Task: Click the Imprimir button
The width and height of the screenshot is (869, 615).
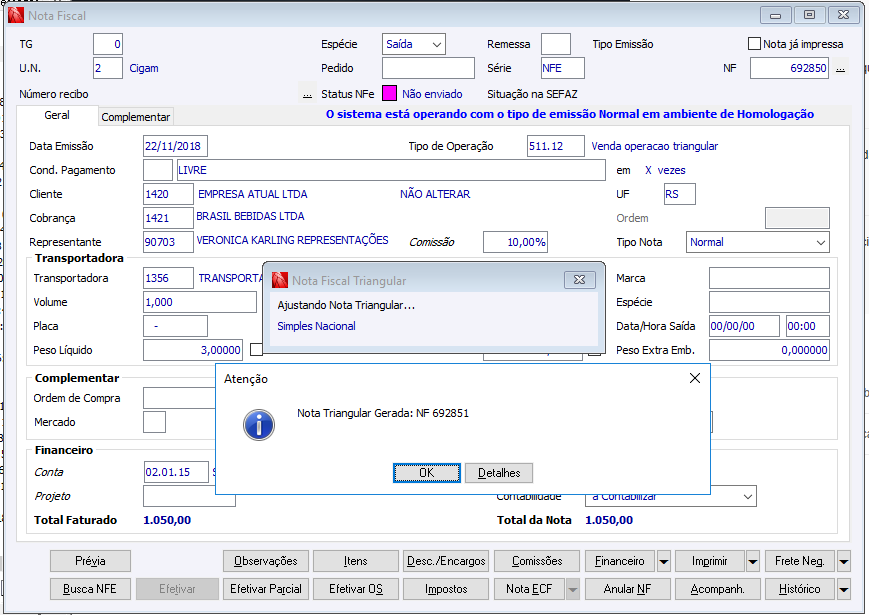Action: (x=709, y=561)
